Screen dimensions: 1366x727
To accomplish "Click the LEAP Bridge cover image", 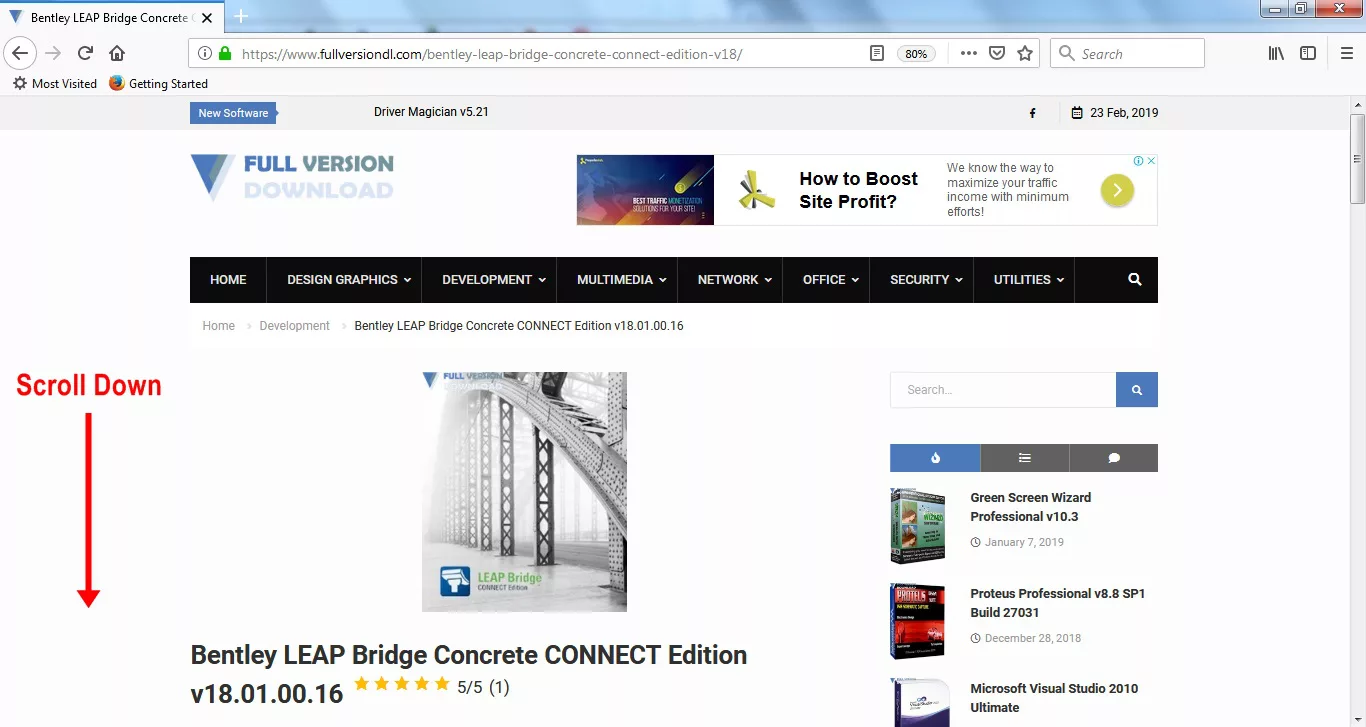I will (524, 492).
